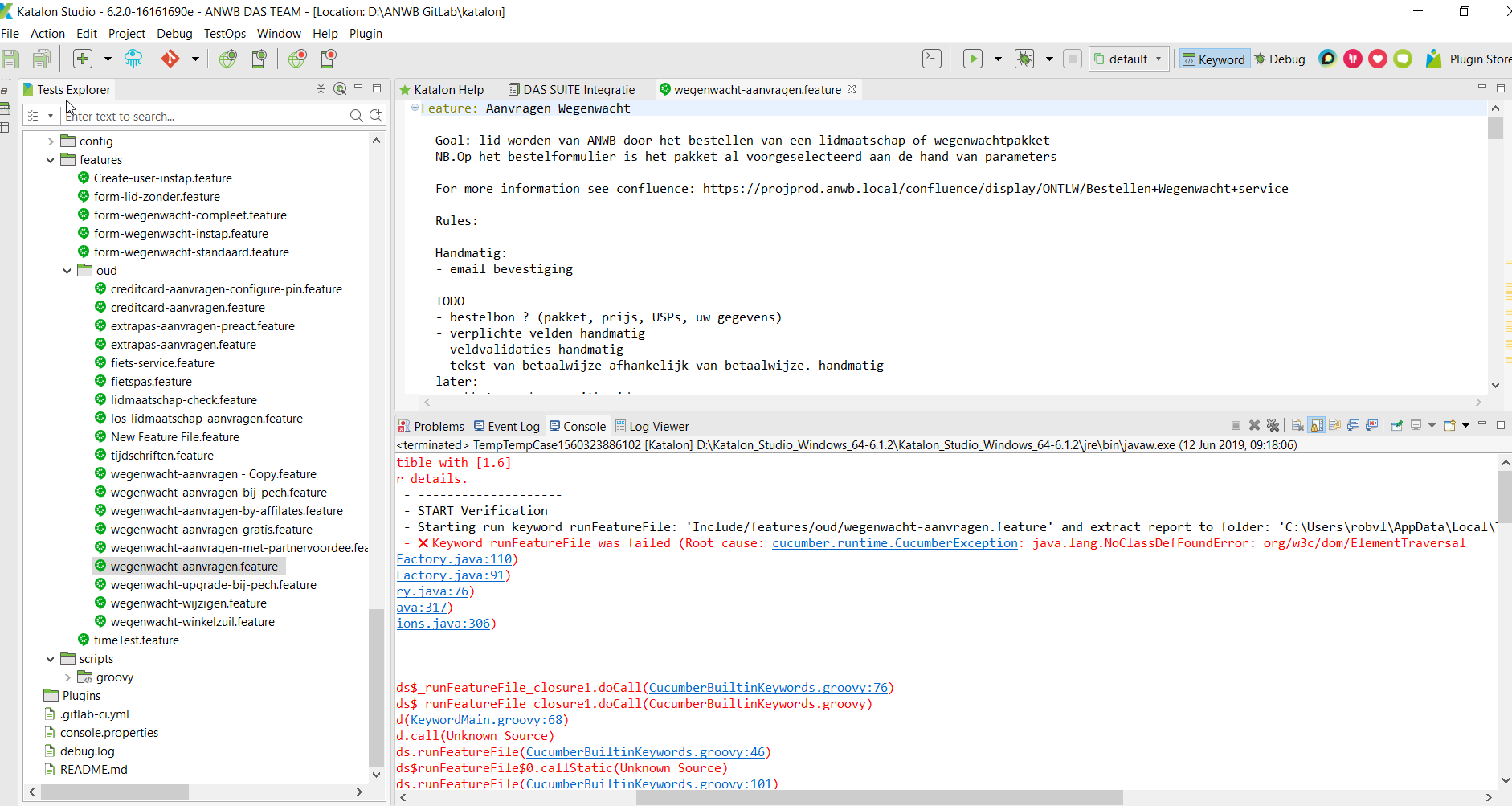
Task: Close the wegenwacht-aanvragen.feature tab
Action: tap(852, 89)
